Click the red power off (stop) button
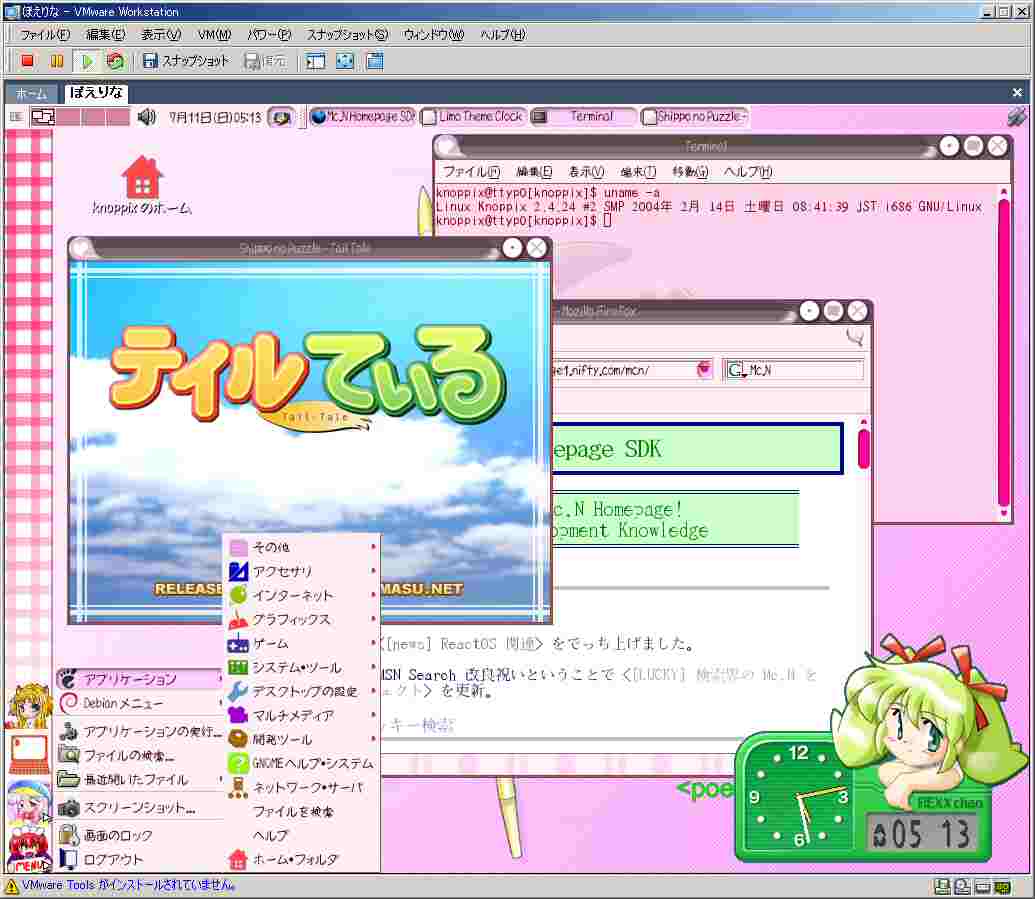Viewport: 1035px width, 899px height. [x=27, y=61]
